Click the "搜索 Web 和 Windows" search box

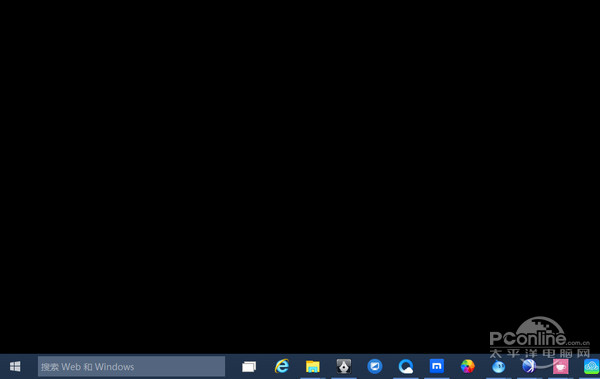coord(131,366)
